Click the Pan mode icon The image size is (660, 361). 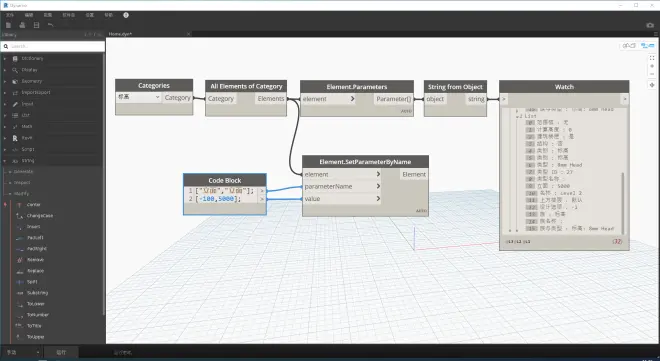click(652, 85)
